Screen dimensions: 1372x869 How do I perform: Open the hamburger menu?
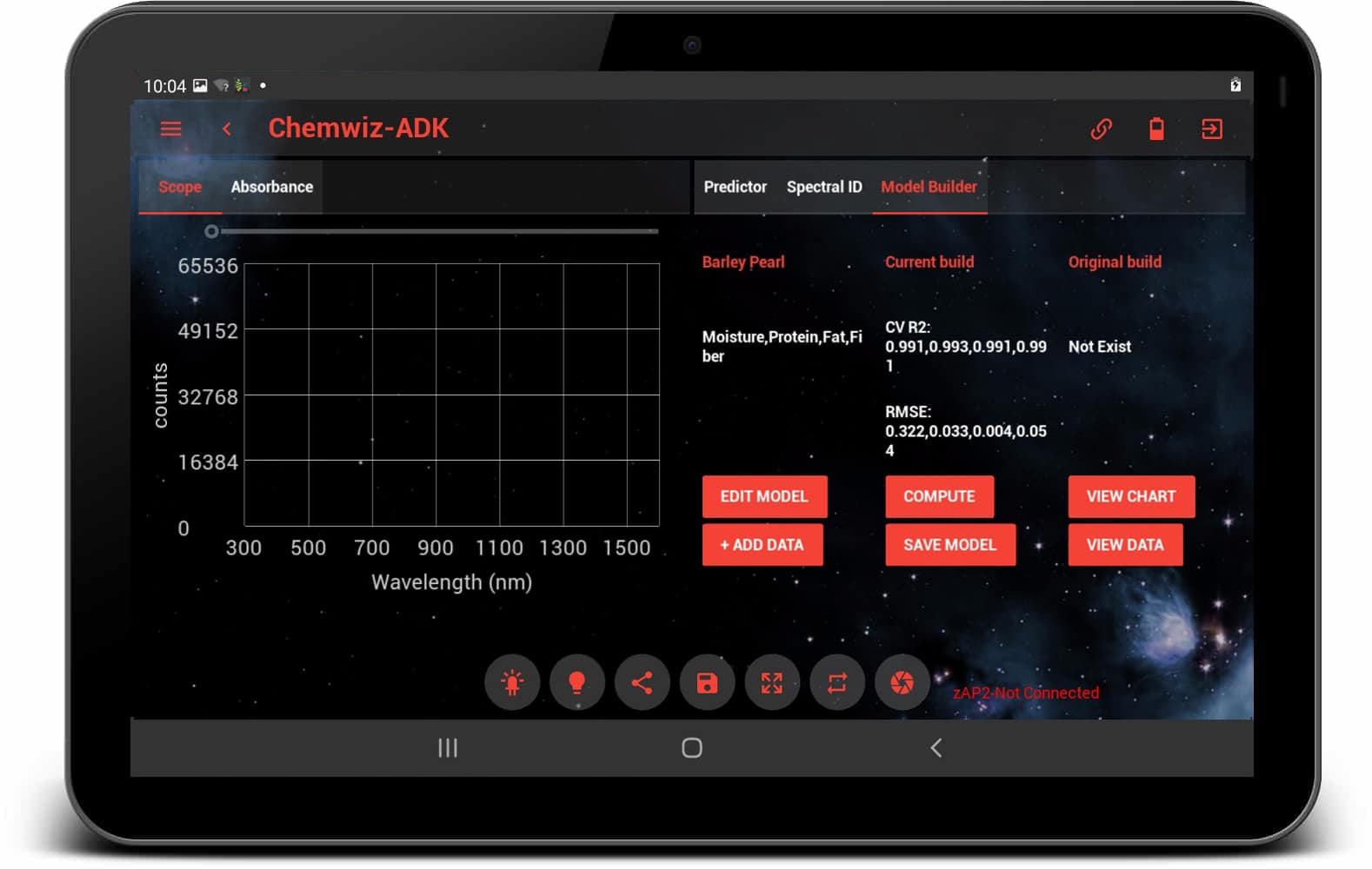170,129
